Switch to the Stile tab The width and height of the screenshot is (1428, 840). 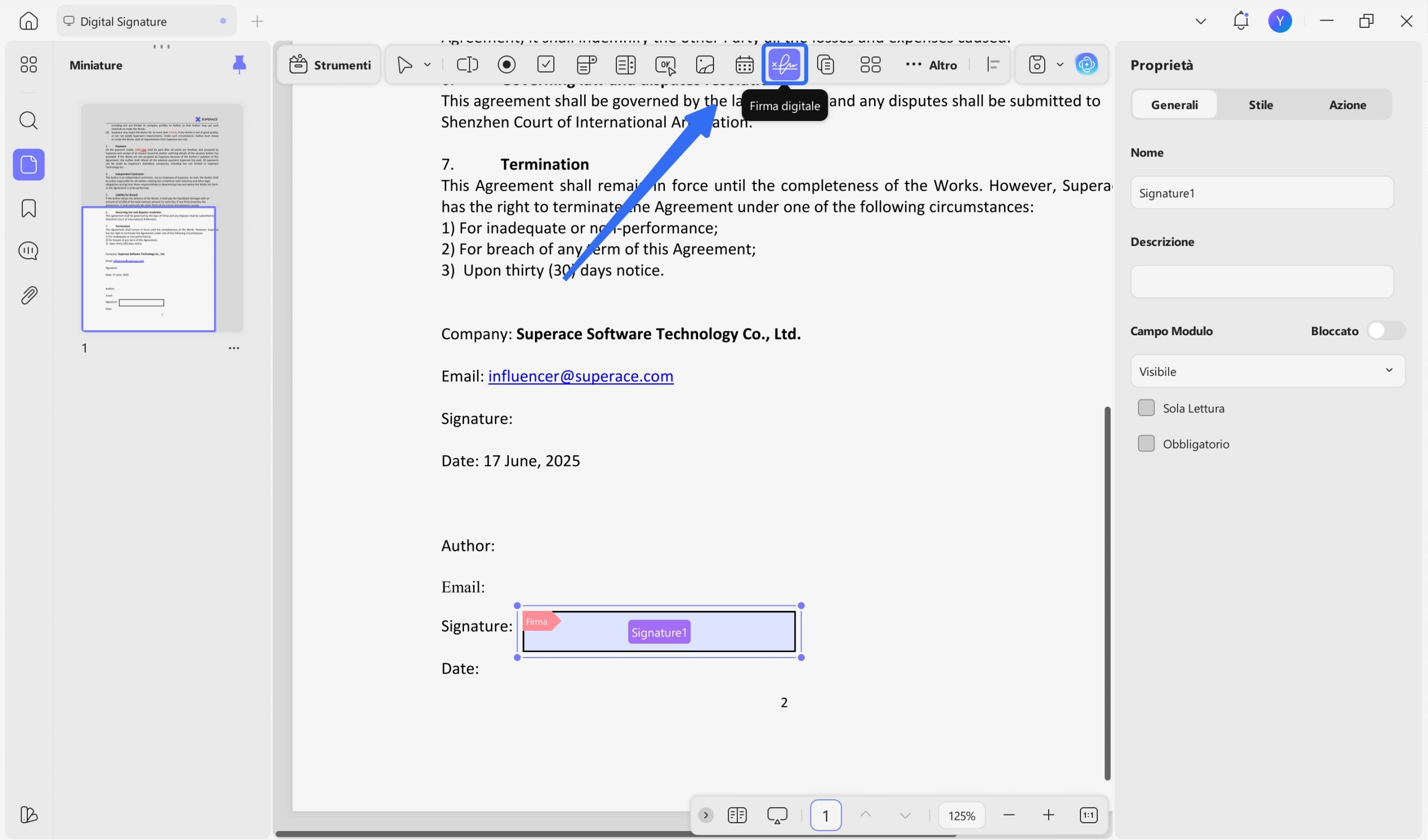click(x=1261, y=105)
